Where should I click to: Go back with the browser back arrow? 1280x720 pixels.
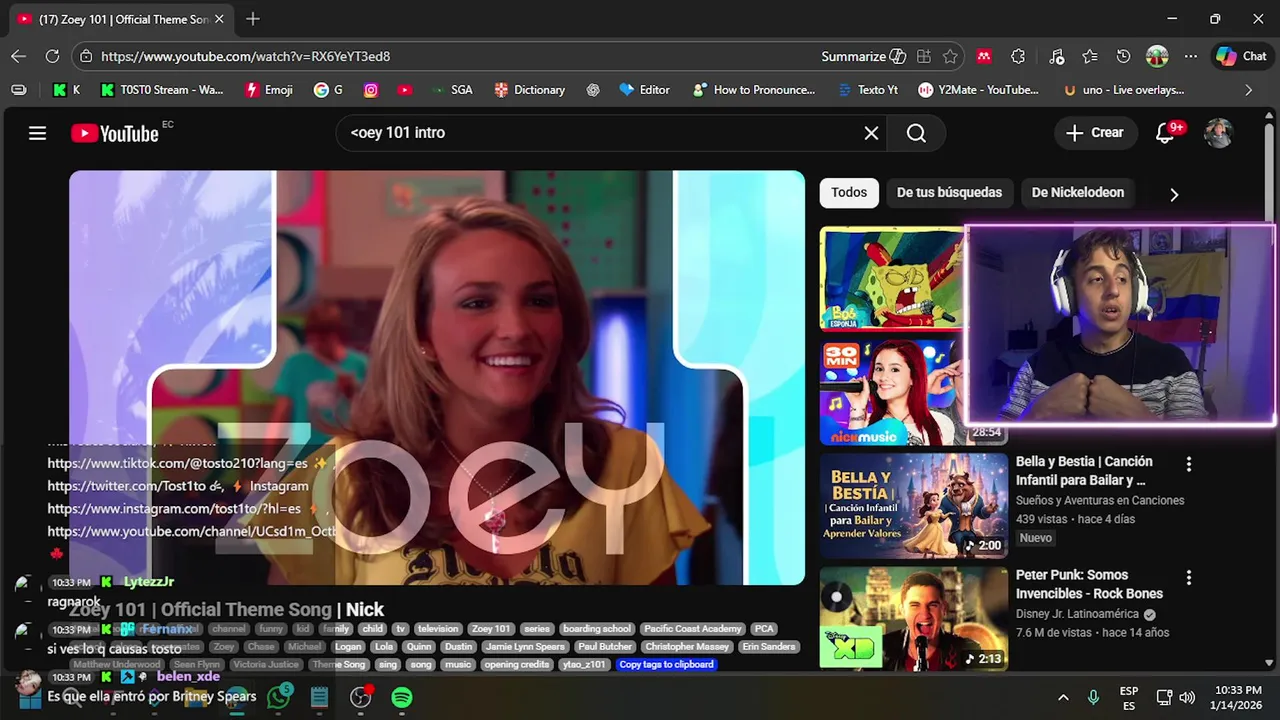[18, 57]
